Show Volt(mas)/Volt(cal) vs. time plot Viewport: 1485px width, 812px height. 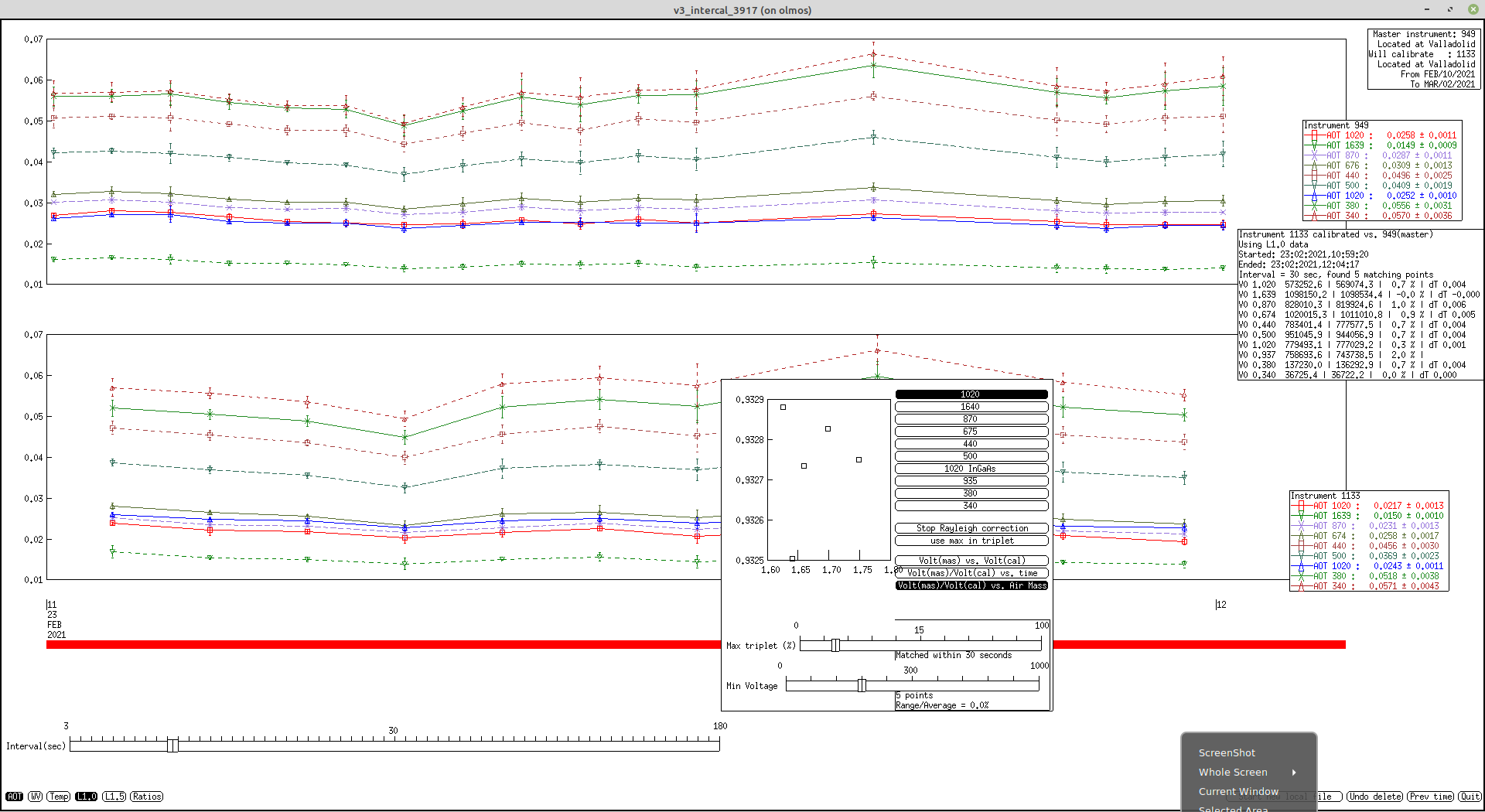pyautogui.click(x=971, y=573)
